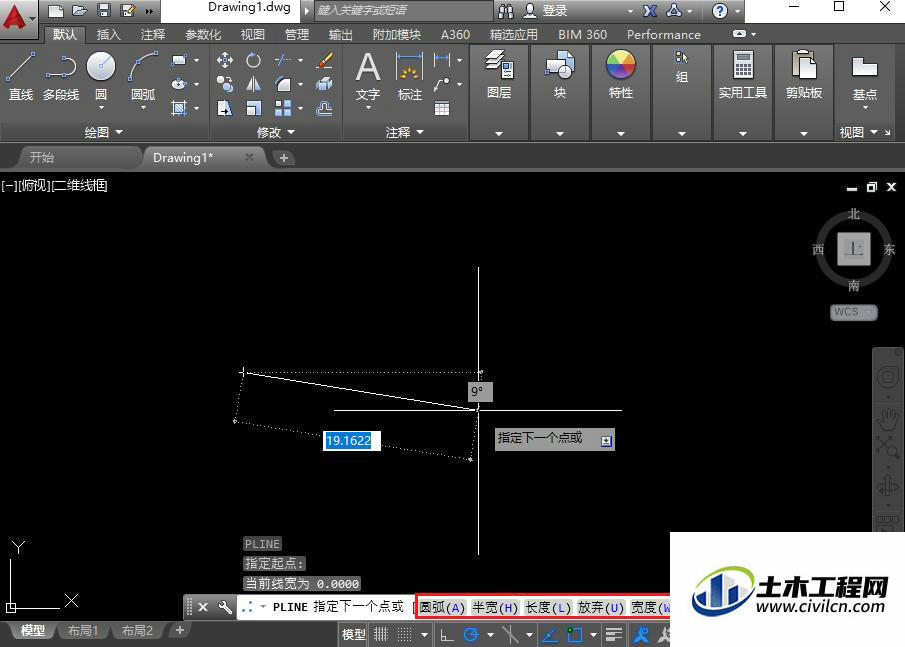Click the Fillet tool icon
905x647 pixels.
pyautogui.click(x=283, y=84)
